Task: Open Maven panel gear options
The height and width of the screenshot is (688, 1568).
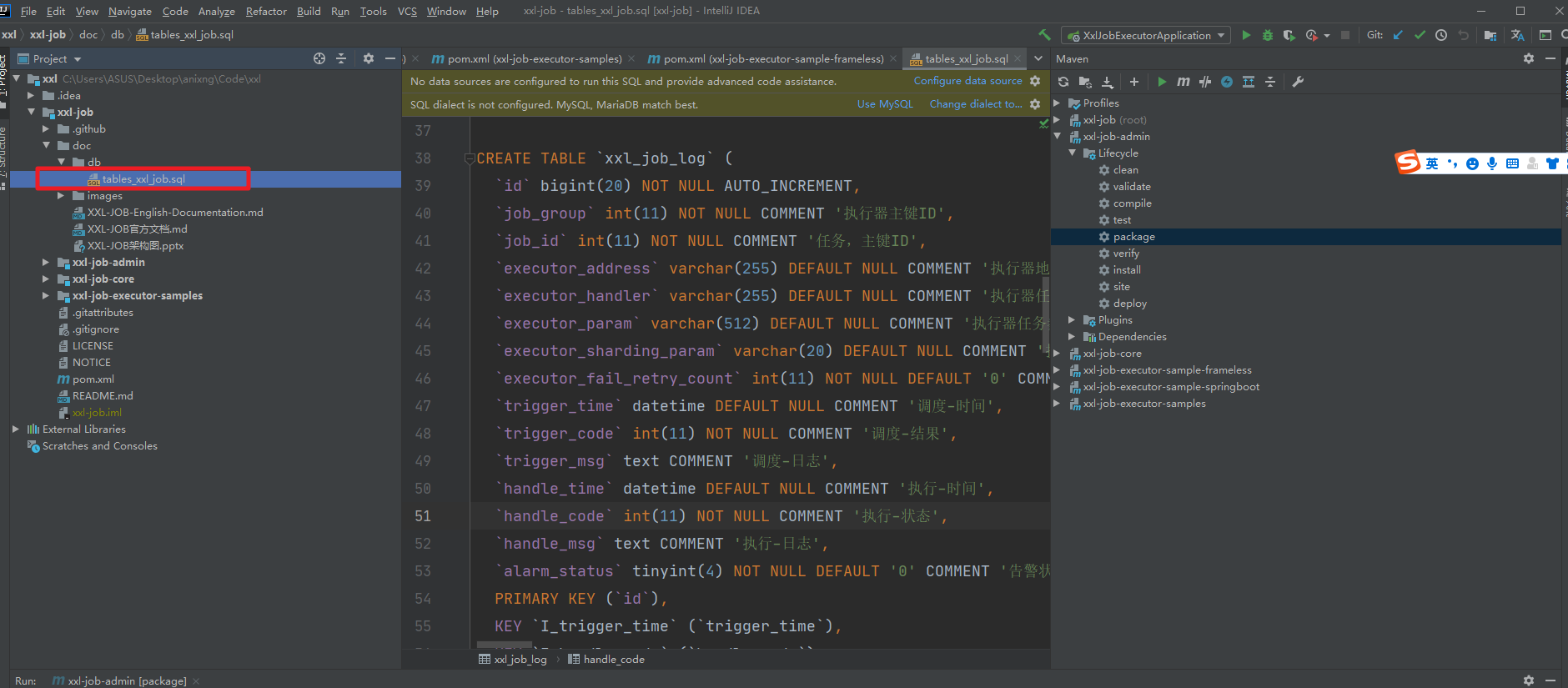Action: (x=1529, y=58)
